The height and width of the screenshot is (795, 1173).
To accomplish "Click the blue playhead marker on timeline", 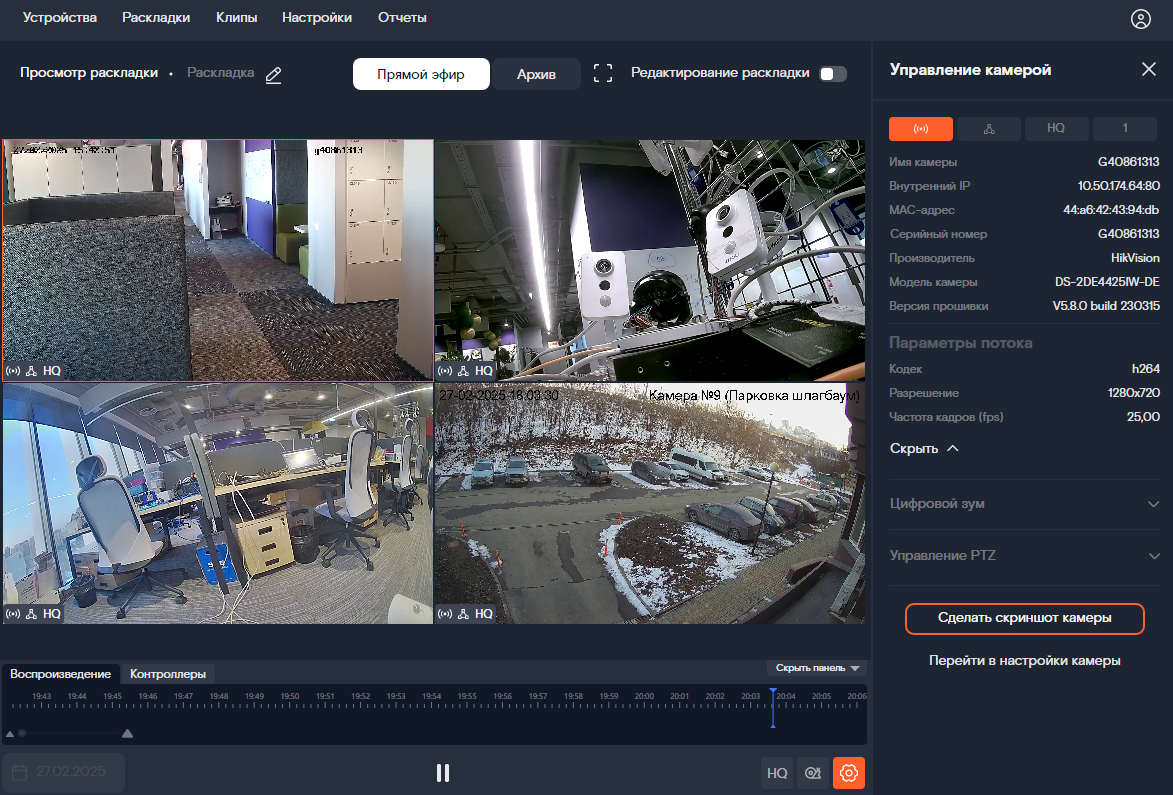I will pyautogui.click(x=773, y=707).
